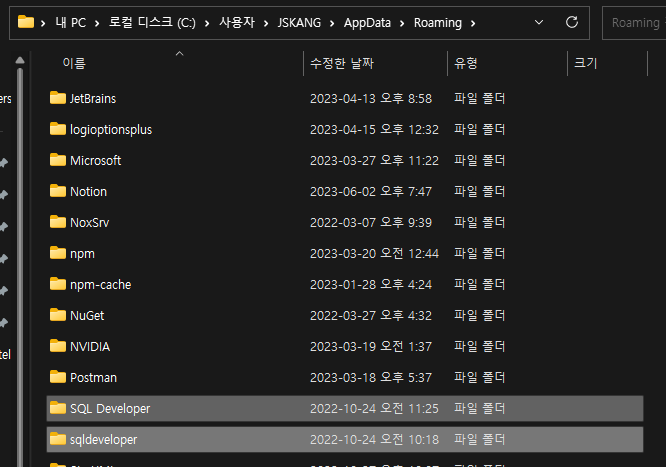Select the npm folder icon
The image size is (666, 467).
[58, 253]
